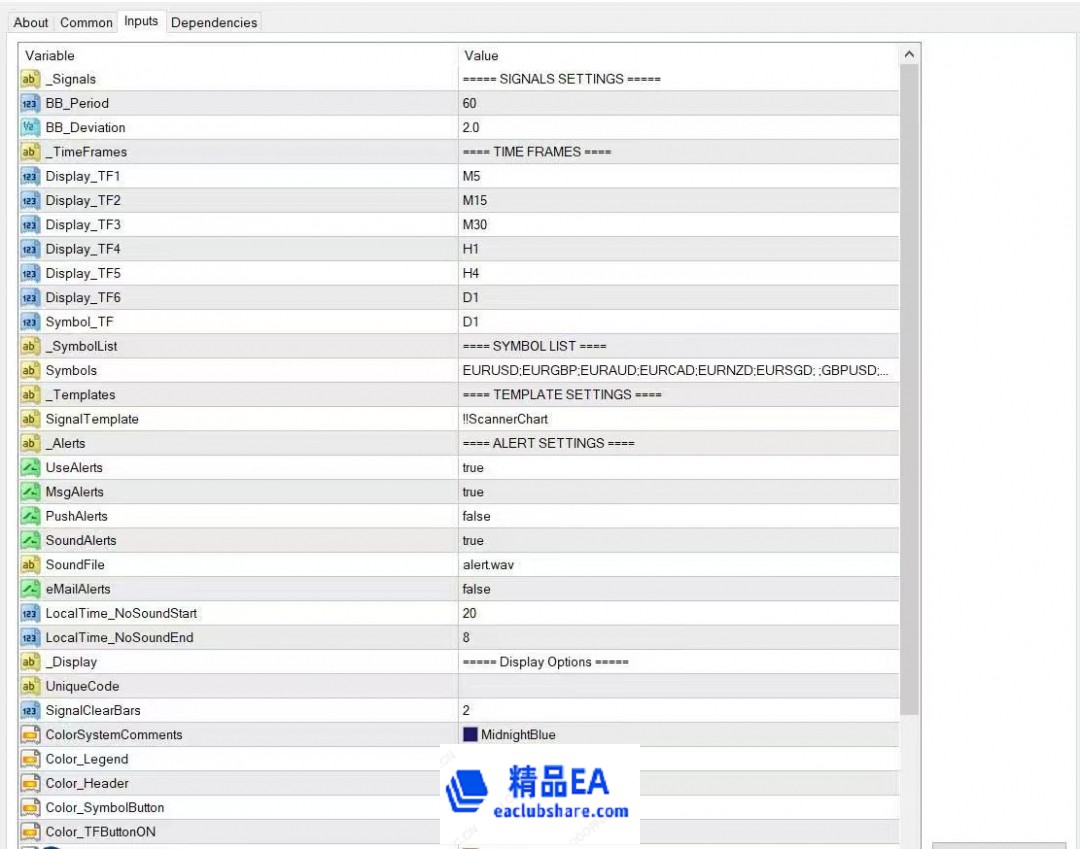Click the scrollbar up arrow
This screenshot has width=1080, height=849.
[x=909, y=55]
